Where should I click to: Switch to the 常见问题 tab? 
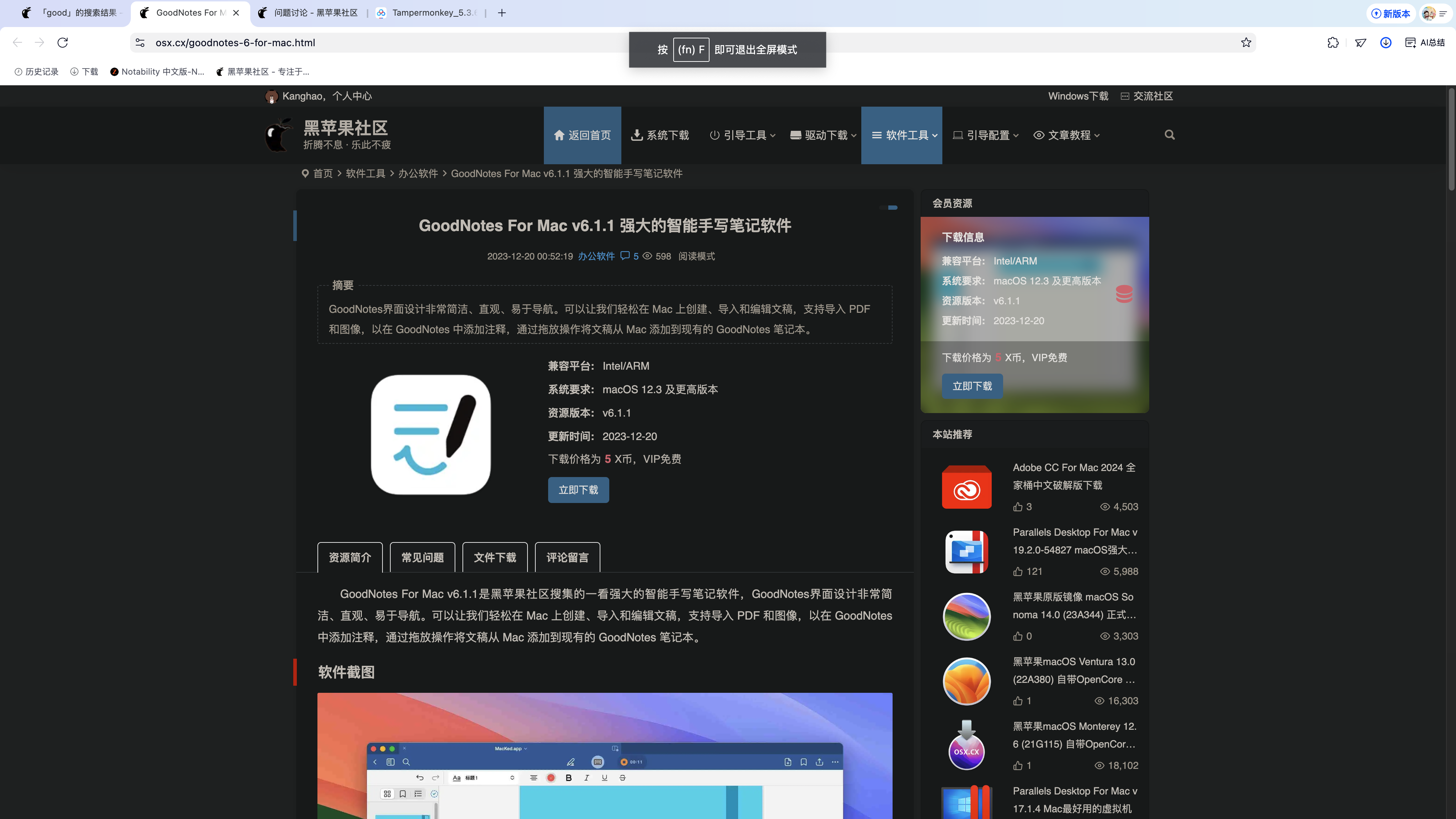tap(422, 557)
